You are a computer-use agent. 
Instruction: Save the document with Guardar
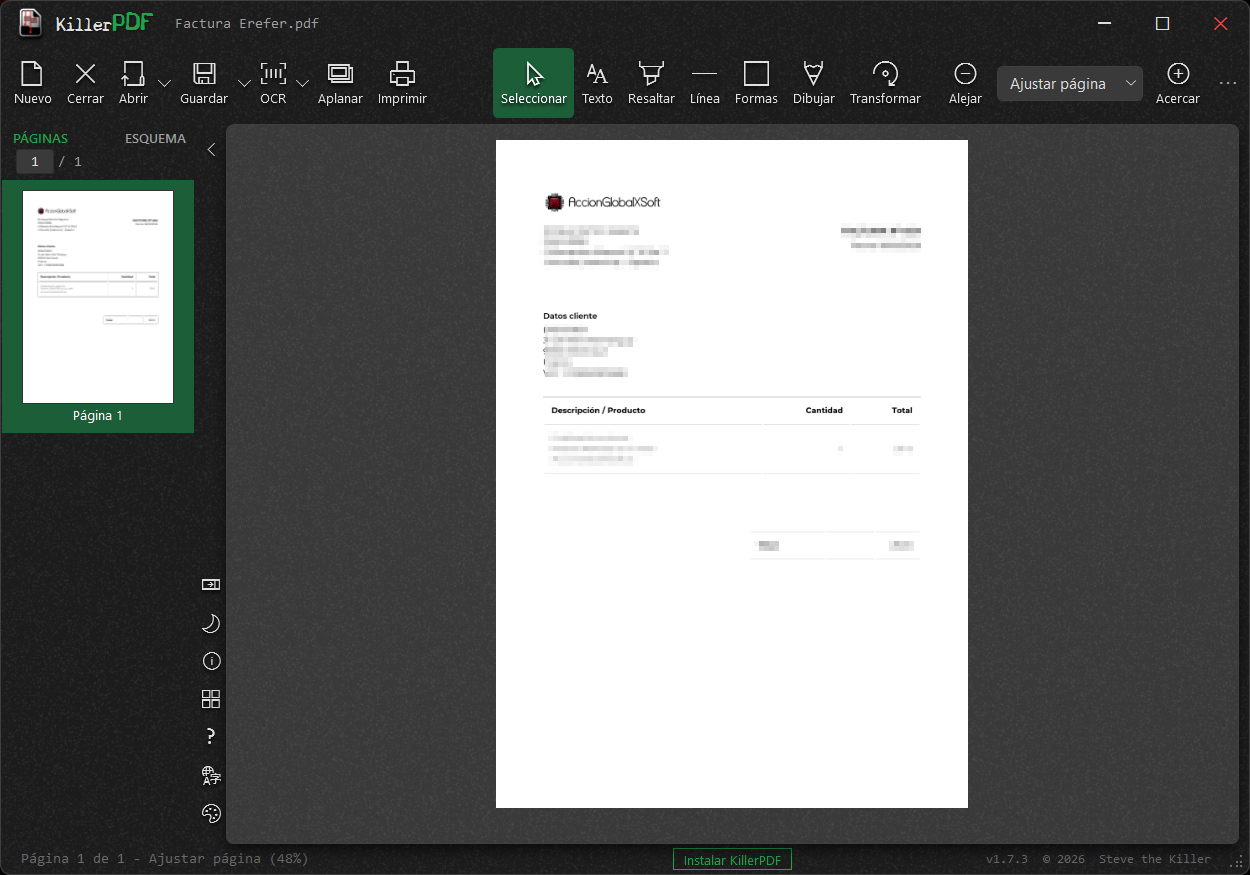[x=204, y=82]
